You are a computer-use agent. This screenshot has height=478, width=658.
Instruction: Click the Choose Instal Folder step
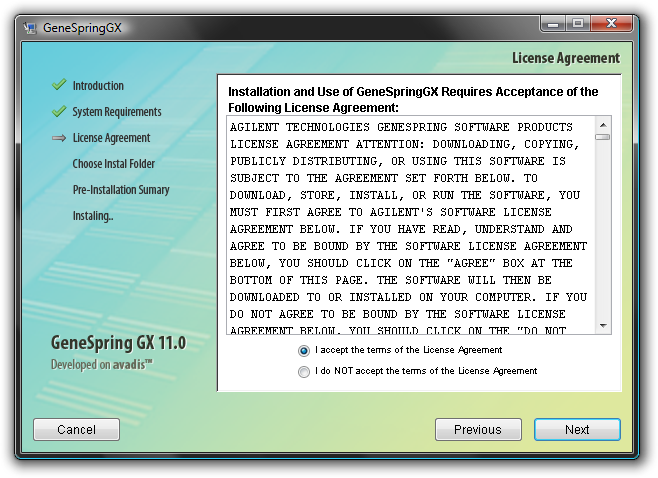[x=114, y=164]
